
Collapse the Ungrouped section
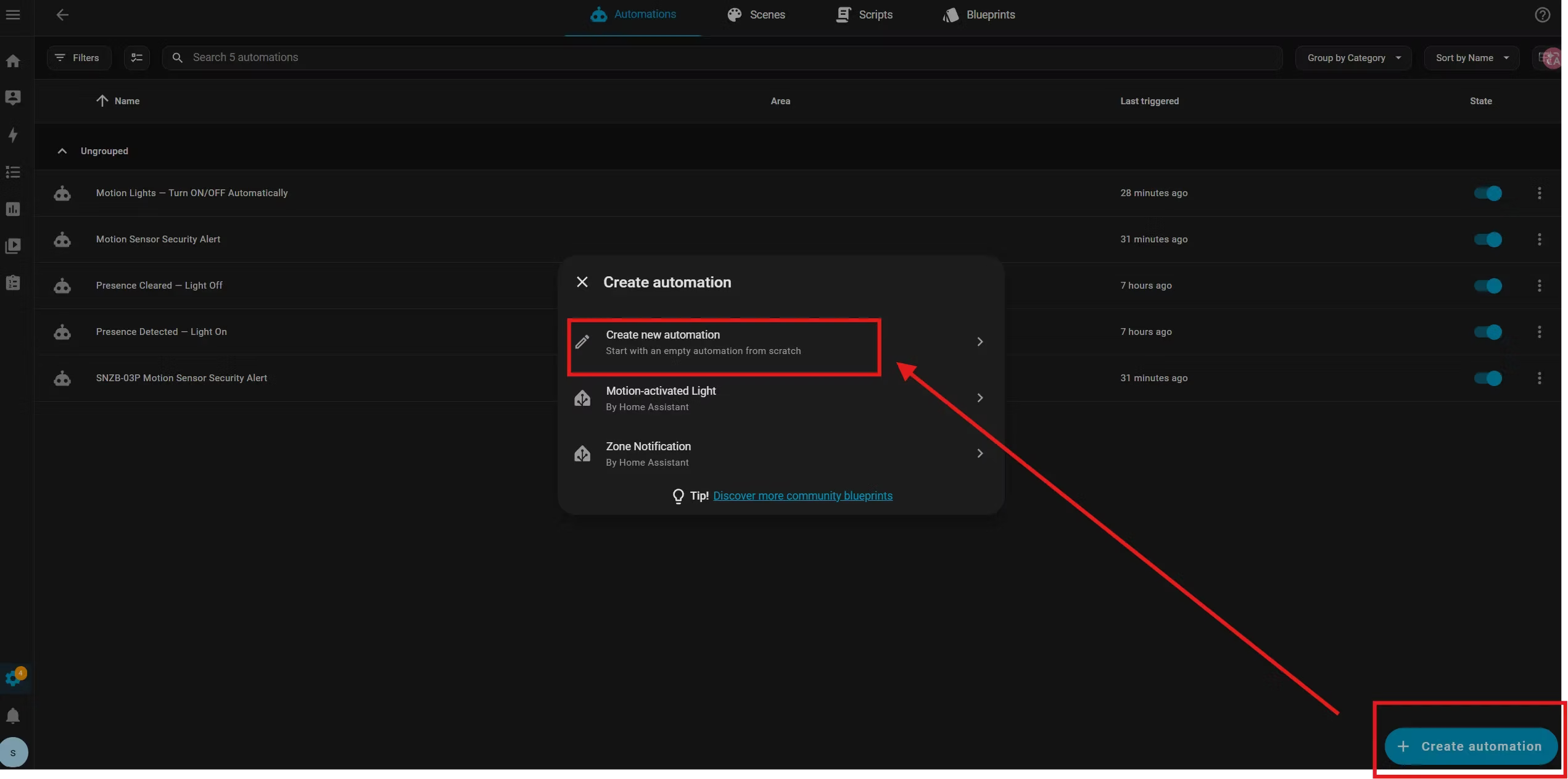click(x=62, y=151)
